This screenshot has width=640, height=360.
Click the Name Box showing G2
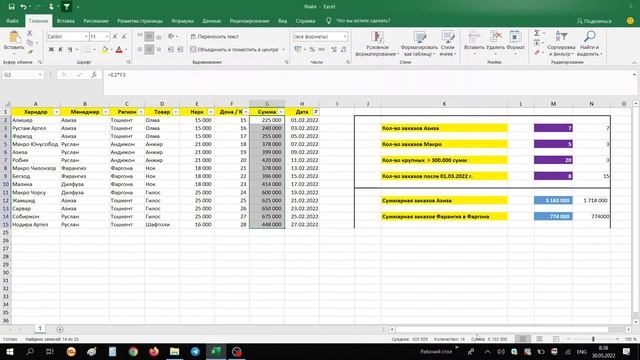click(x=22, y=75)
